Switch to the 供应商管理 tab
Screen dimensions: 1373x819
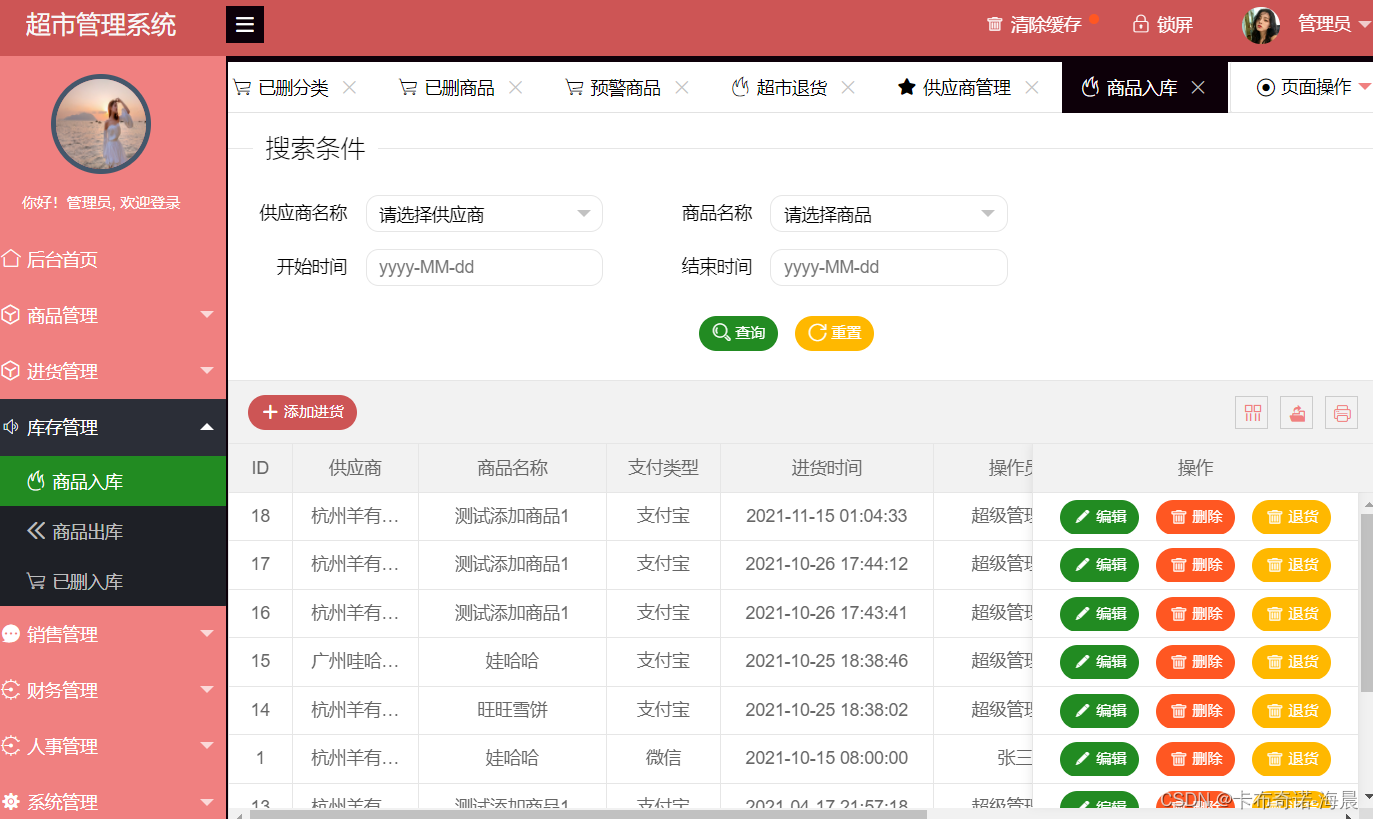coord(966,88)
